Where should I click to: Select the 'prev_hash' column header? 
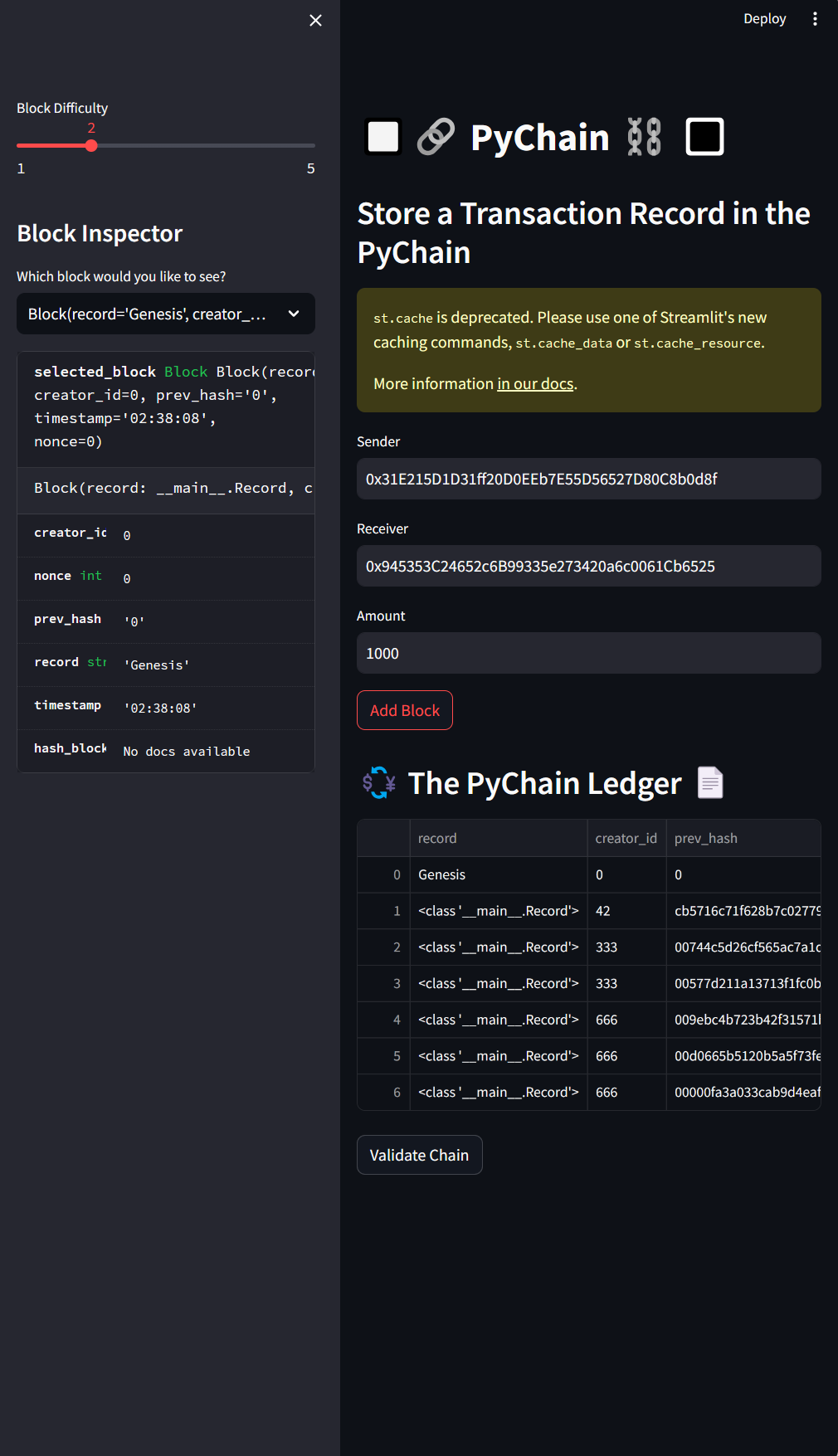pos(743,838)
